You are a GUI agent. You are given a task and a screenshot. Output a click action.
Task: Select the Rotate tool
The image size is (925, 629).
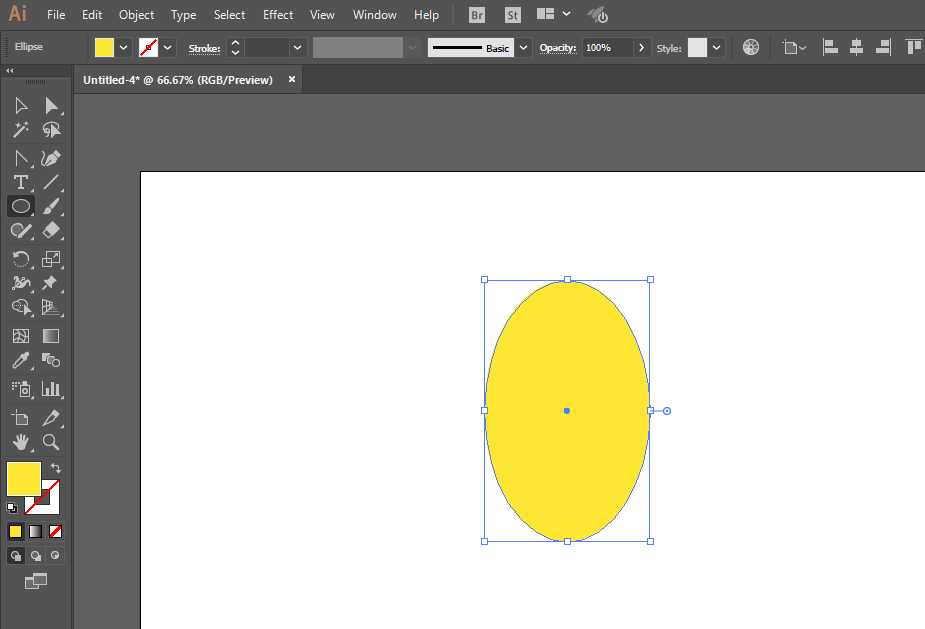(x=20, y=259)
